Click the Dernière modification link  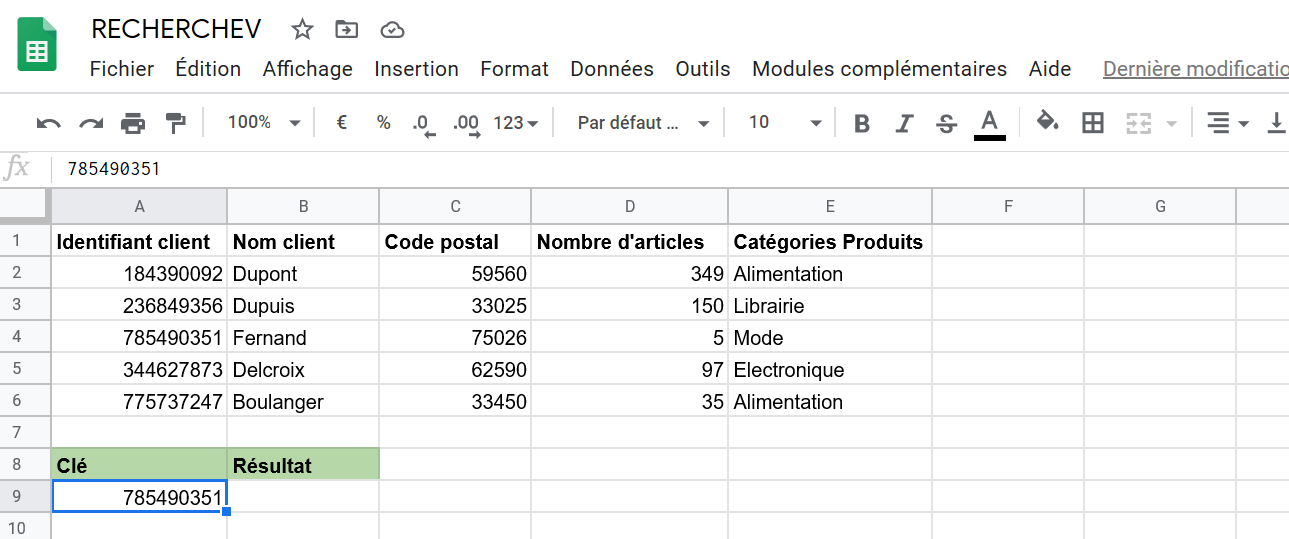pyautogui.click(x=1195, y=69)
